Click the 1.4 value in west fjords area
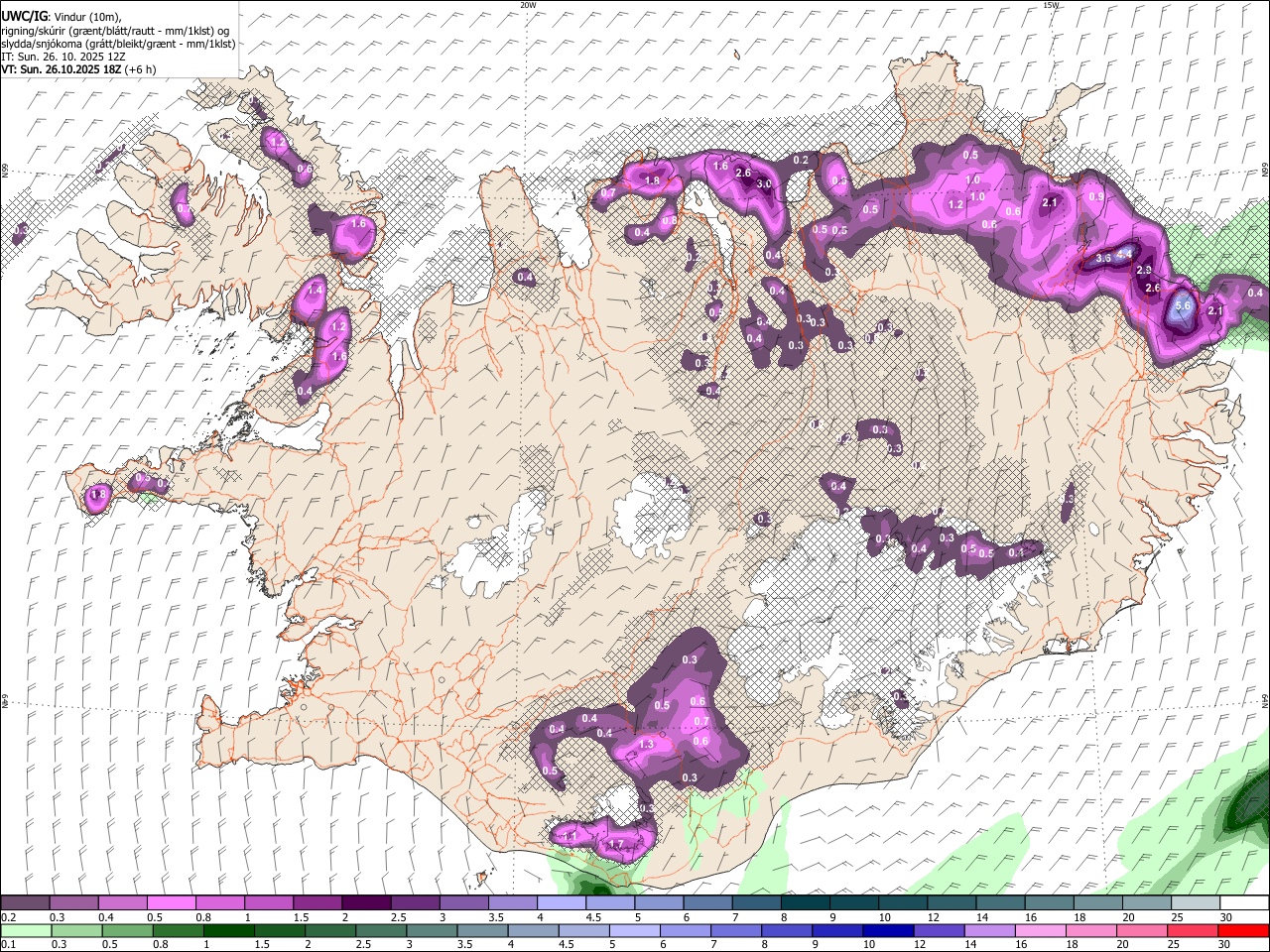This screenshot has height=952, width=1270. point(316,291)
